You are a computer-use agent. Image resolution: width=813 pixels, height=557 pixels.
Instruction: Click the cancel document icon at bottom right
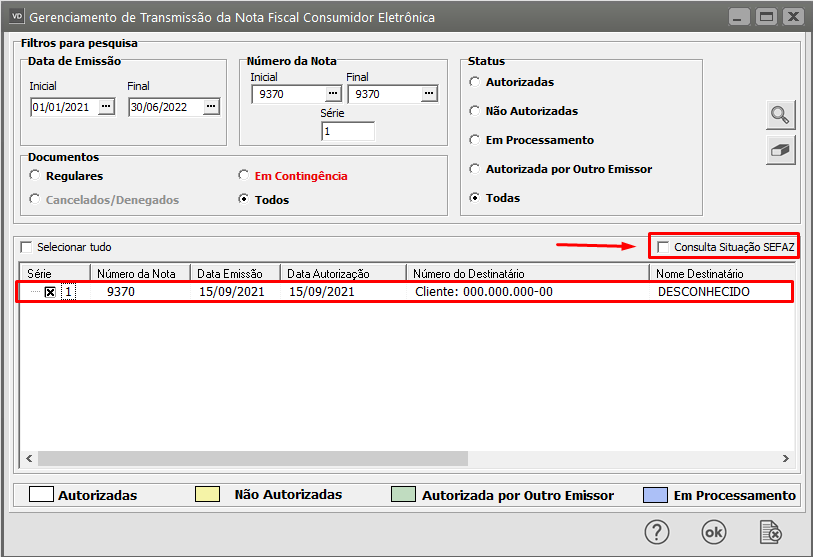(x=769, y=532)
